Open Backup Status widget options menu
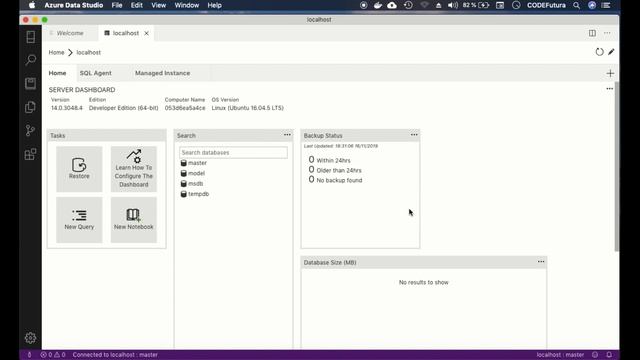 pos(414,135)
